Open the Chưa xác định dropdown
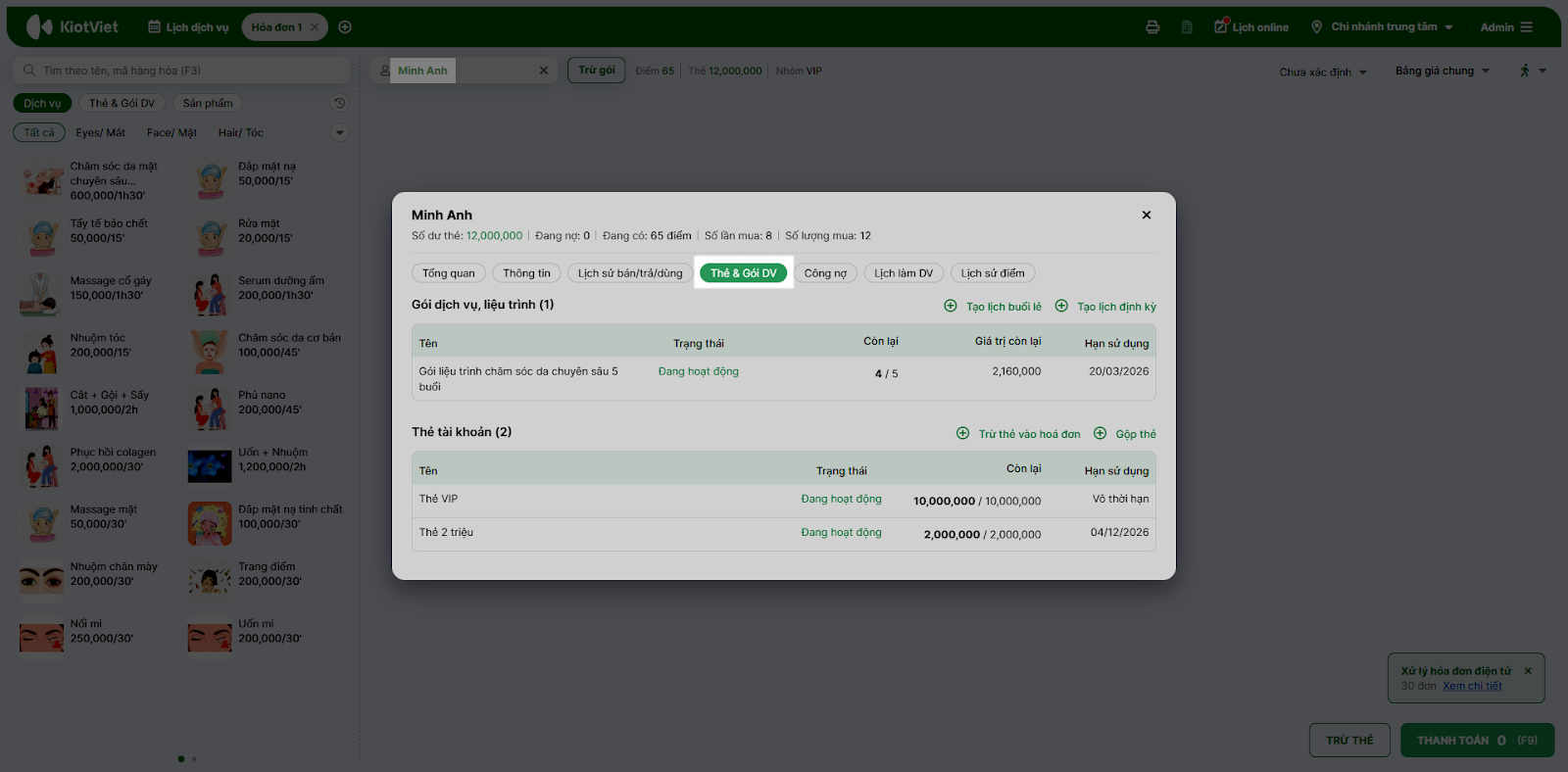1568x772 pixels. click(1323, 72)
